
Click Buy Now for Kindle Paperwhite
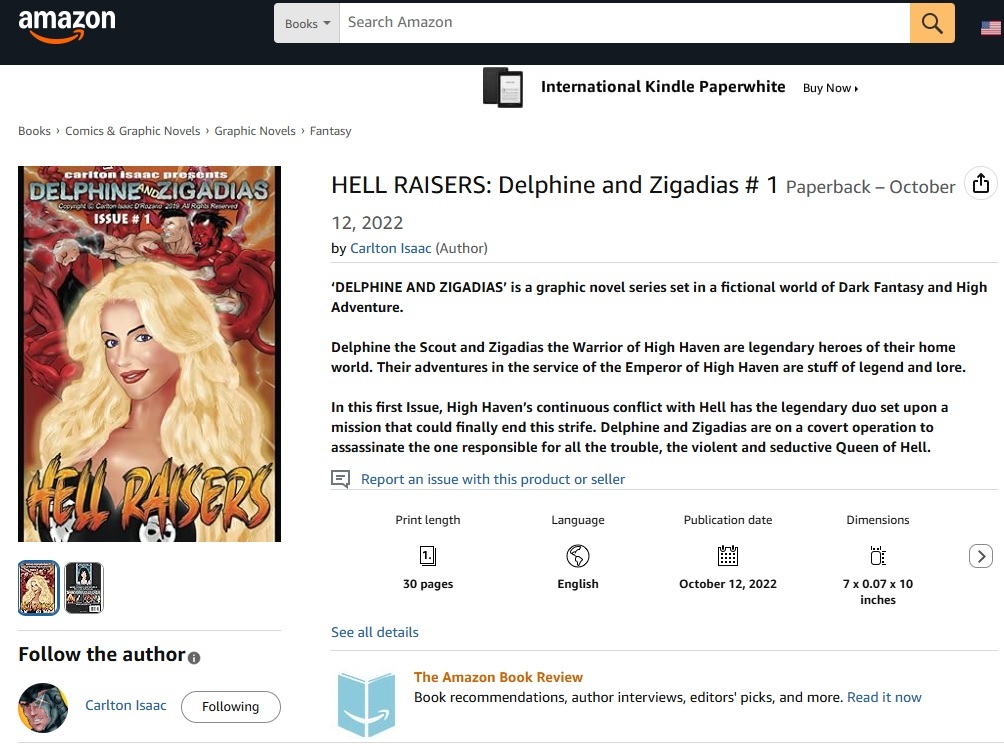pyautogui.click(x=830, y=88)
